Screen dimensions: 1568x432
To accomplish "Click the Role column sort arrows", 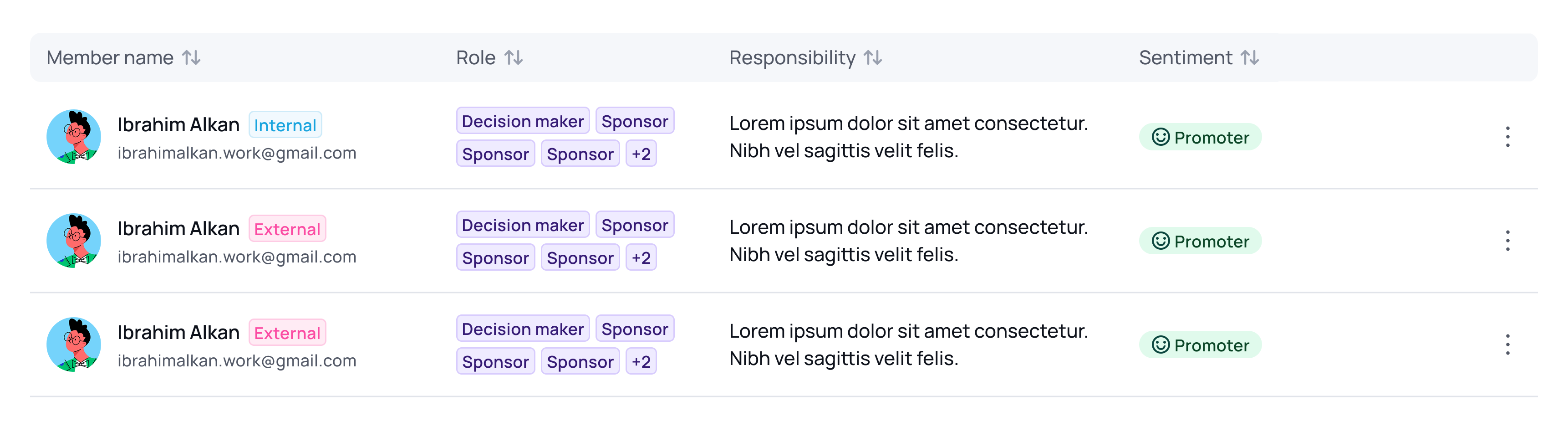I will [x=513, y=58].
